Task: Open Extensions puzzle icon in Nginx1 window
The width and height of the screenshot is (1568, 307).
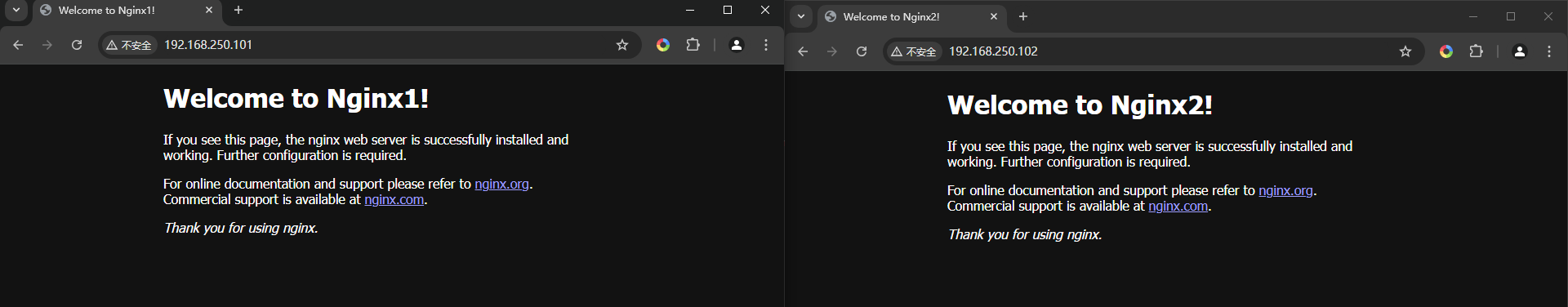Action: 693,45
